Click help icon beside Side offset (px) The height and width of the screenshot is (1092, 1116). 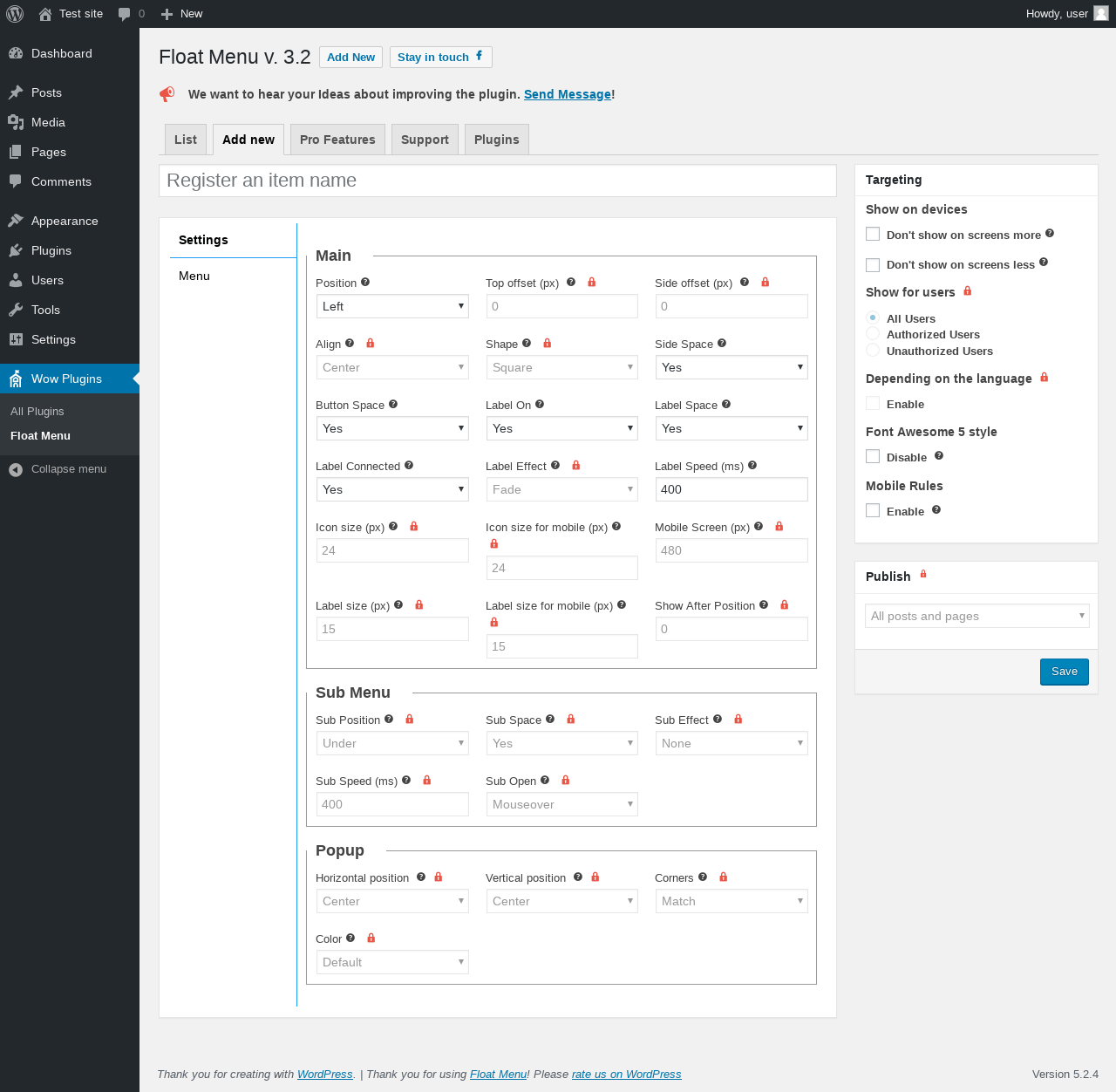click(x=745, y=282)
